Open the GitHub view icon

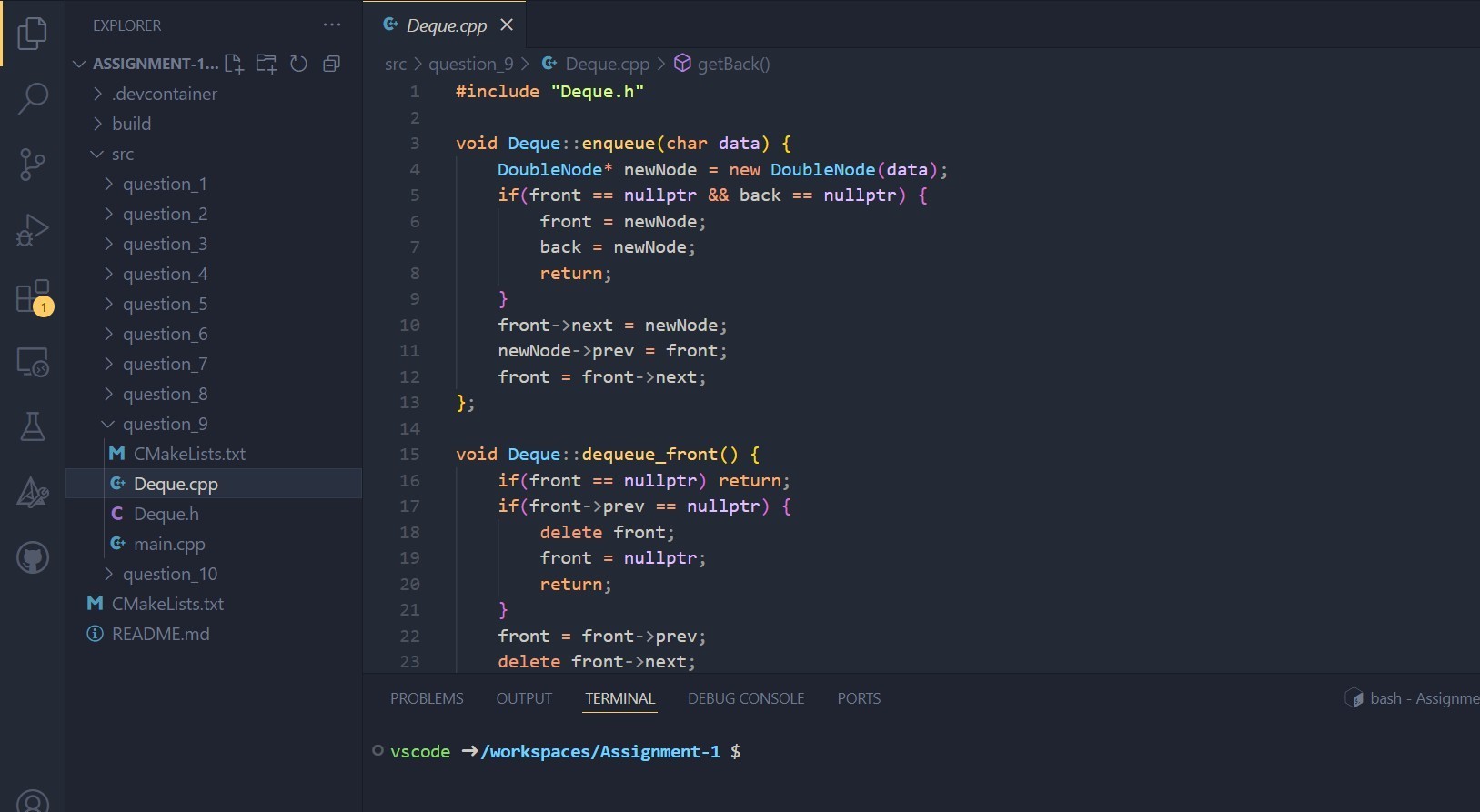coord(33,557)
